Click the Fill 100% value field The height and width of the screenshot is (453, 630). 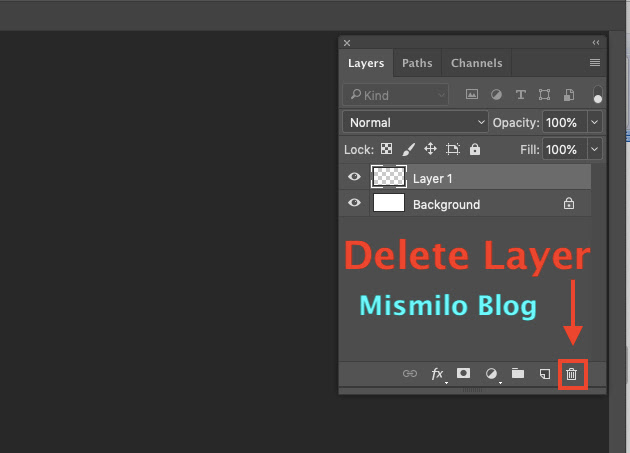click(x=565, y=149)
